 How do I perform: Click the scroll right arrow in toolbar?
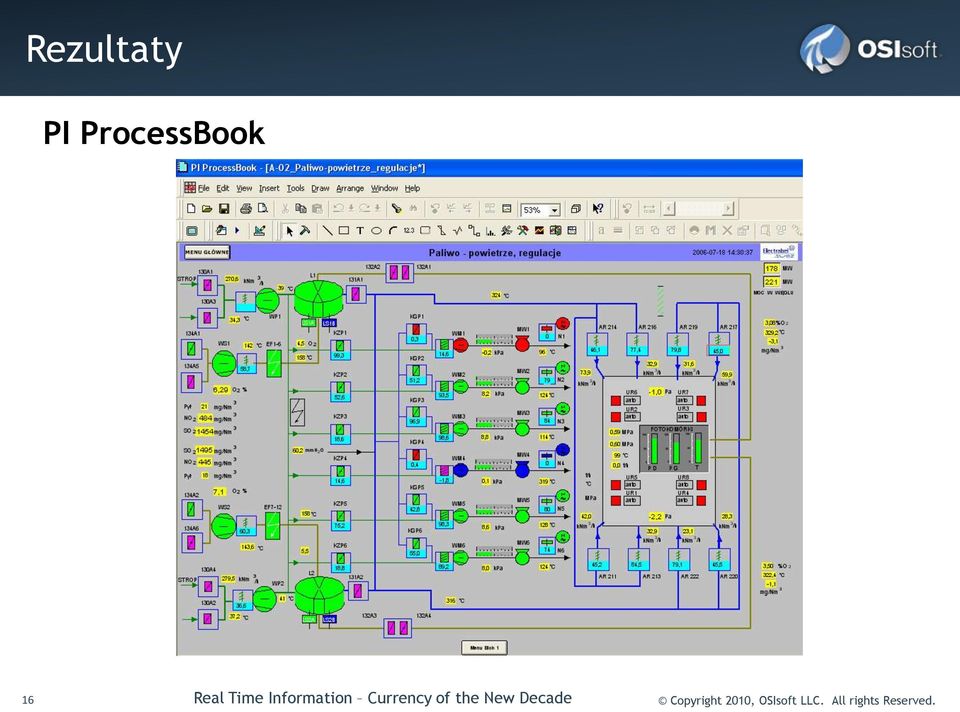point(727,209)
